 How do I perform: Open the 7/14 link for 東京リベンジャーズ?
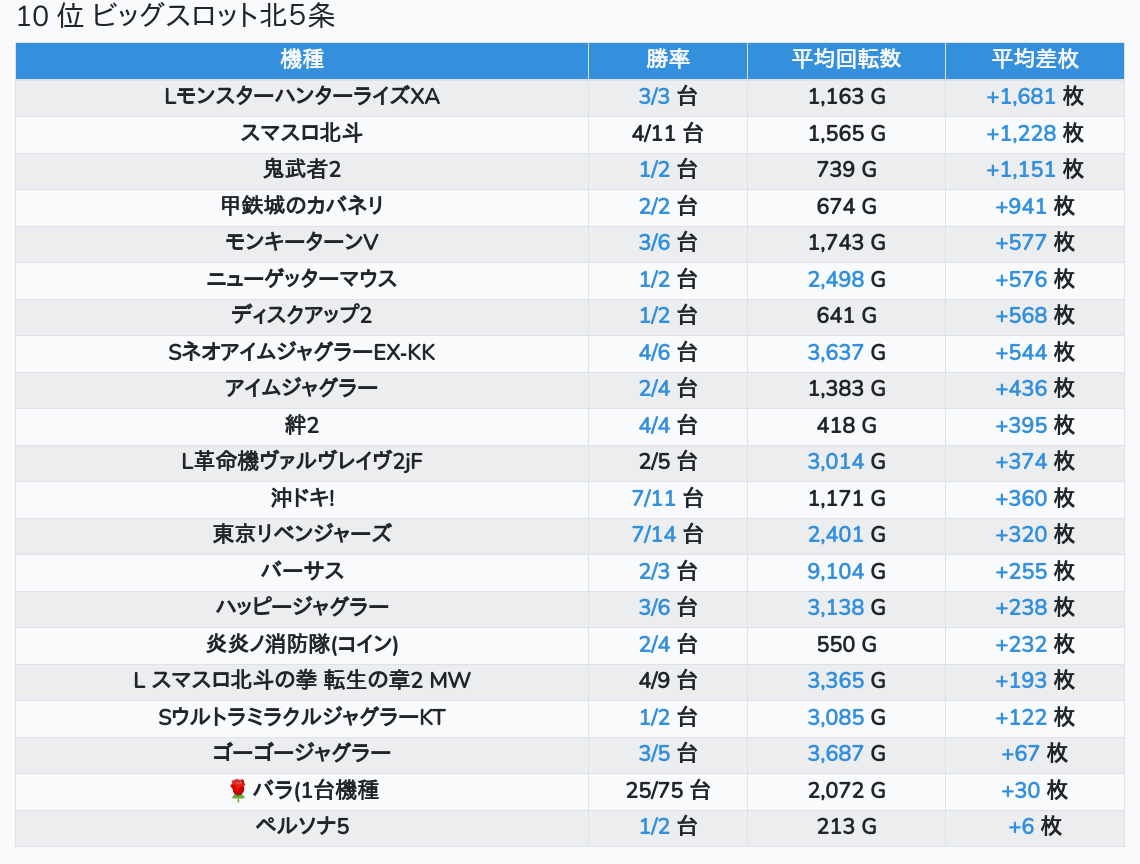(654, 534)
